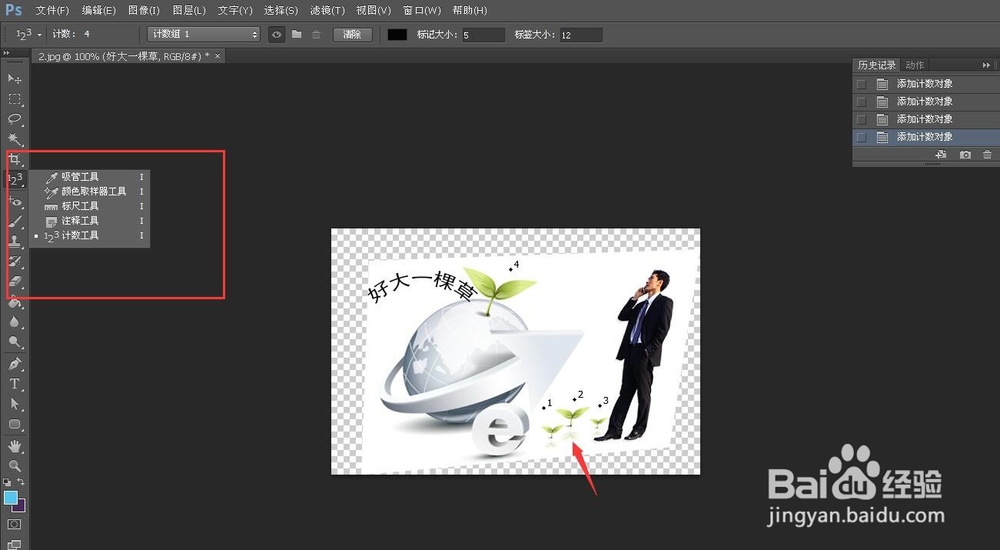Select the Red Eye healing tool

[14, 202]
